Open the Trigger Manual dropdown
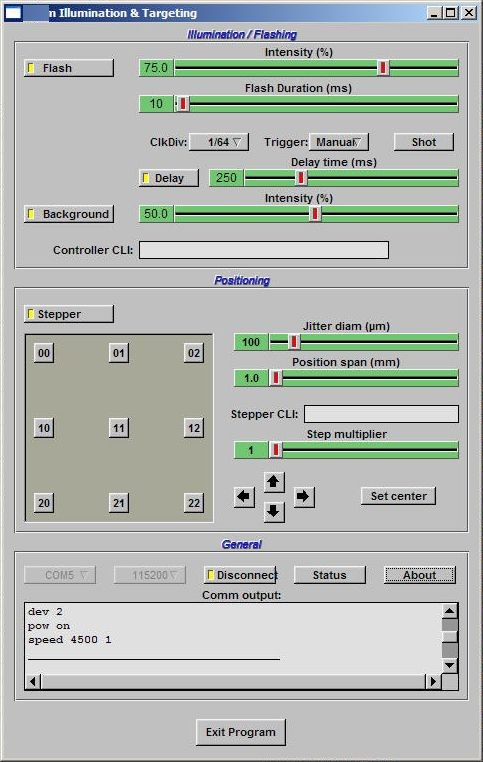This screenshot has width=483, height=762. pyautogui.click(x=339, y=142)
